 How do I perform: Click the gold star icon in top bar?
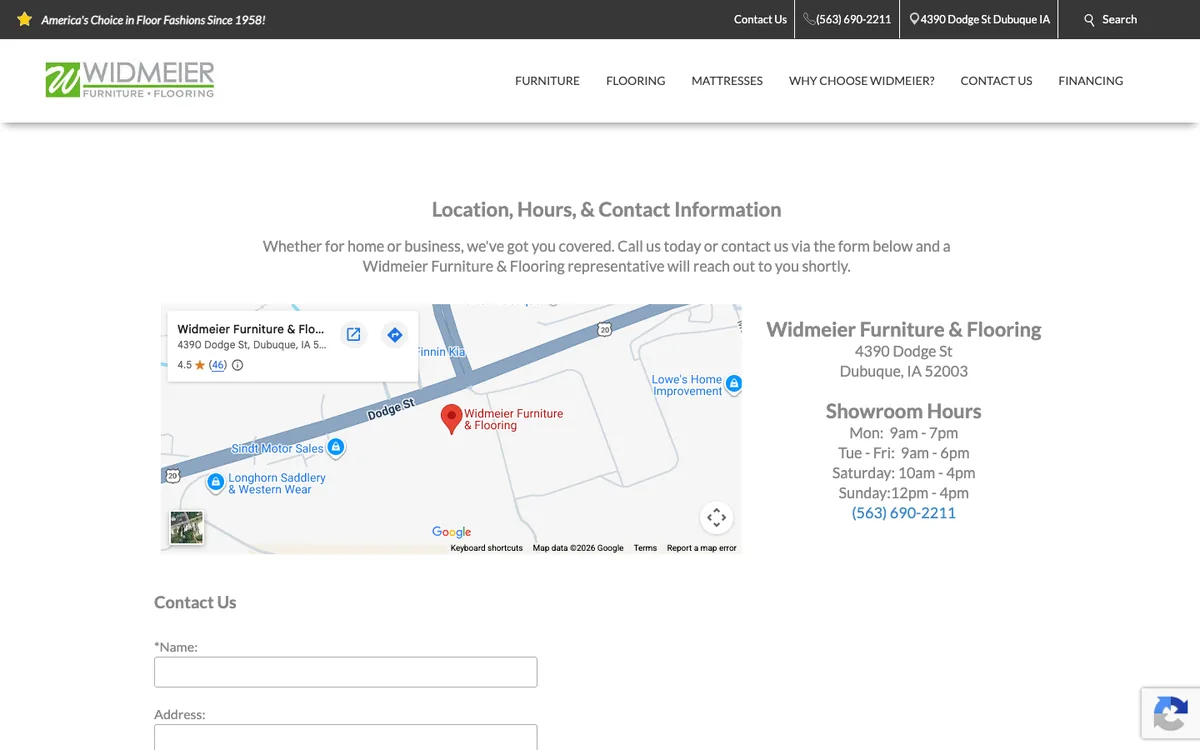pyautogui.click(x=25, y=19)
